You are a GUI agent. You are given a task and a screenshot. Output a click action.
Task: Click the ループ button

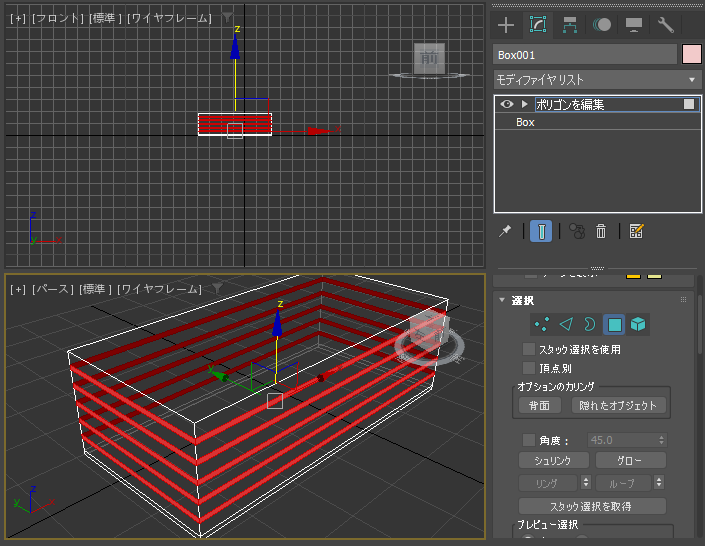(x=623, y=483)
